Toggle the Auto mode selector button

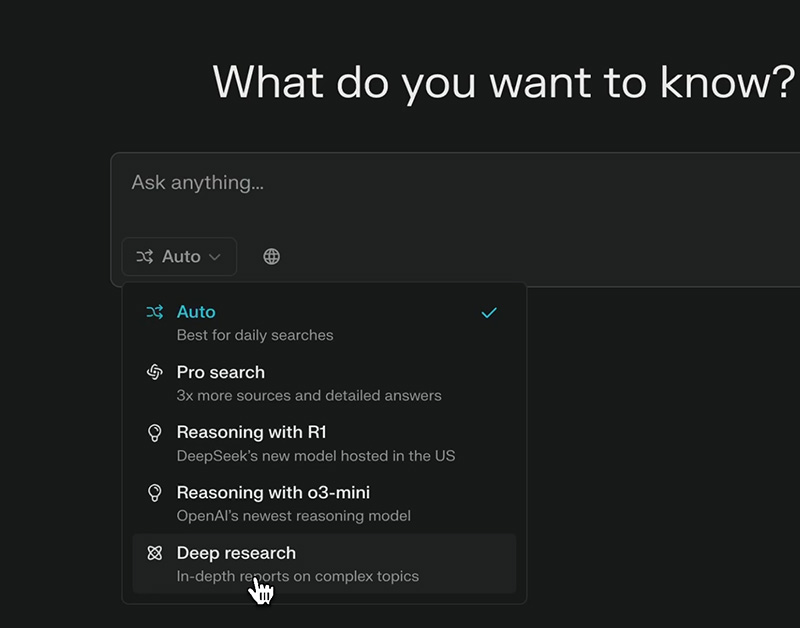coord(180,257)
